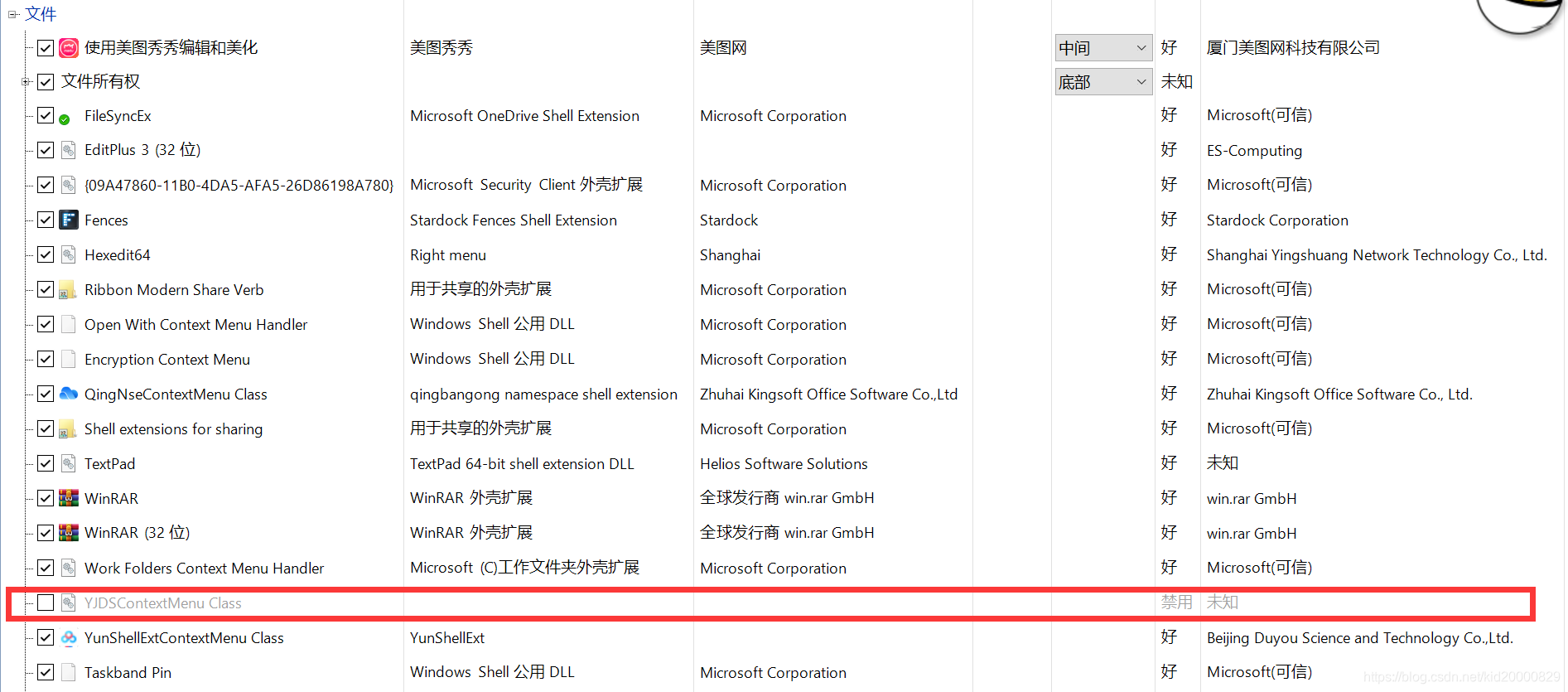Click the WinRAR books icon
This screenshot has width=1568, height=692.
click(x=69, y=498)
